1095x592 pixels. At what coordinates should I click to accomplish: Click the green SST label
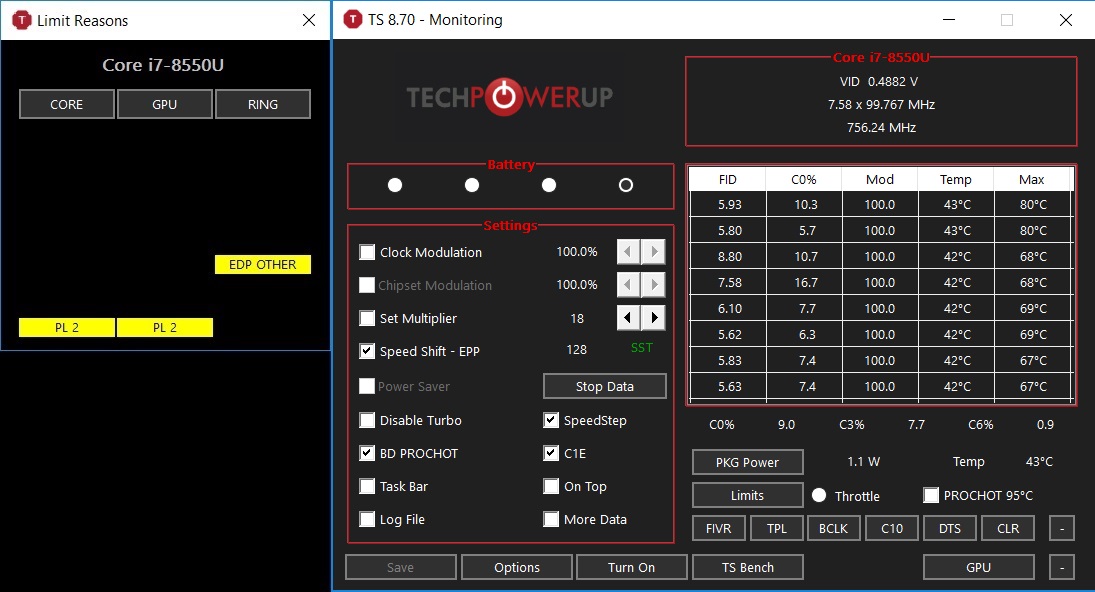(x=642, y=348)
